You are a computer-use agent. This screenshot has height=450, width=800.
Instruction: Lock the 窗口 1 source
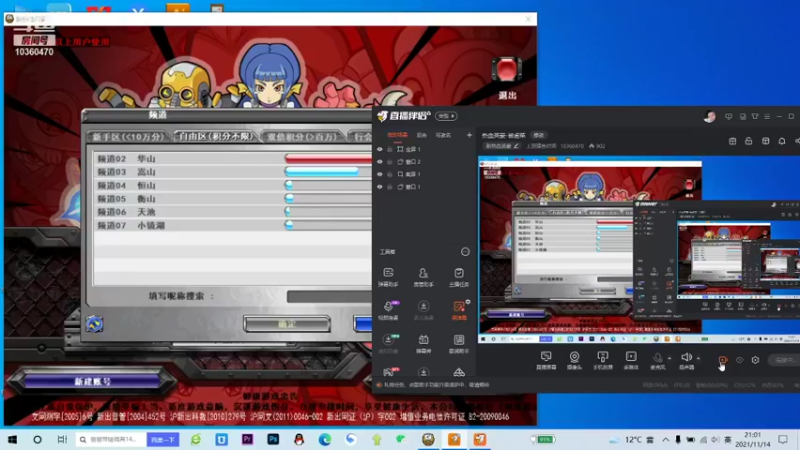click(390, 187)
